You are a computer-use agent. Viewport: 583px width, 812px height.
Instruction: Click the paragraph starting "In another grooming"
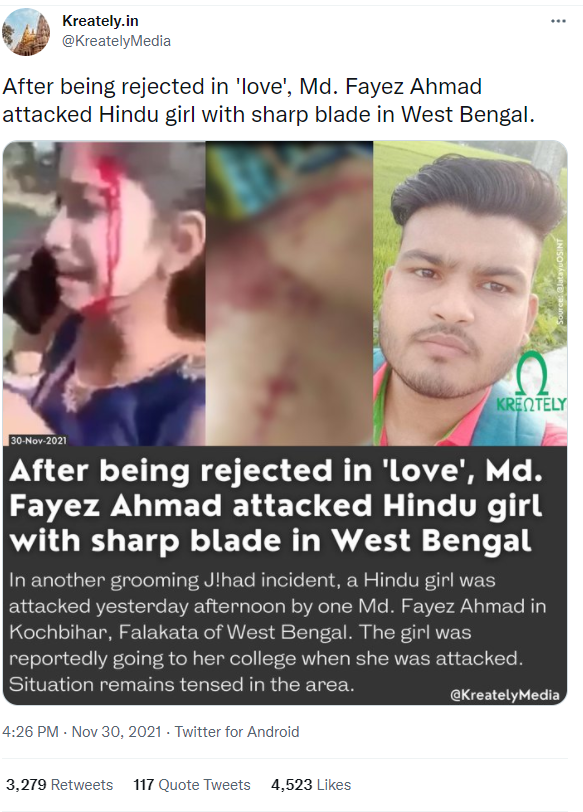pyautogui.click(x=278, y=632)
